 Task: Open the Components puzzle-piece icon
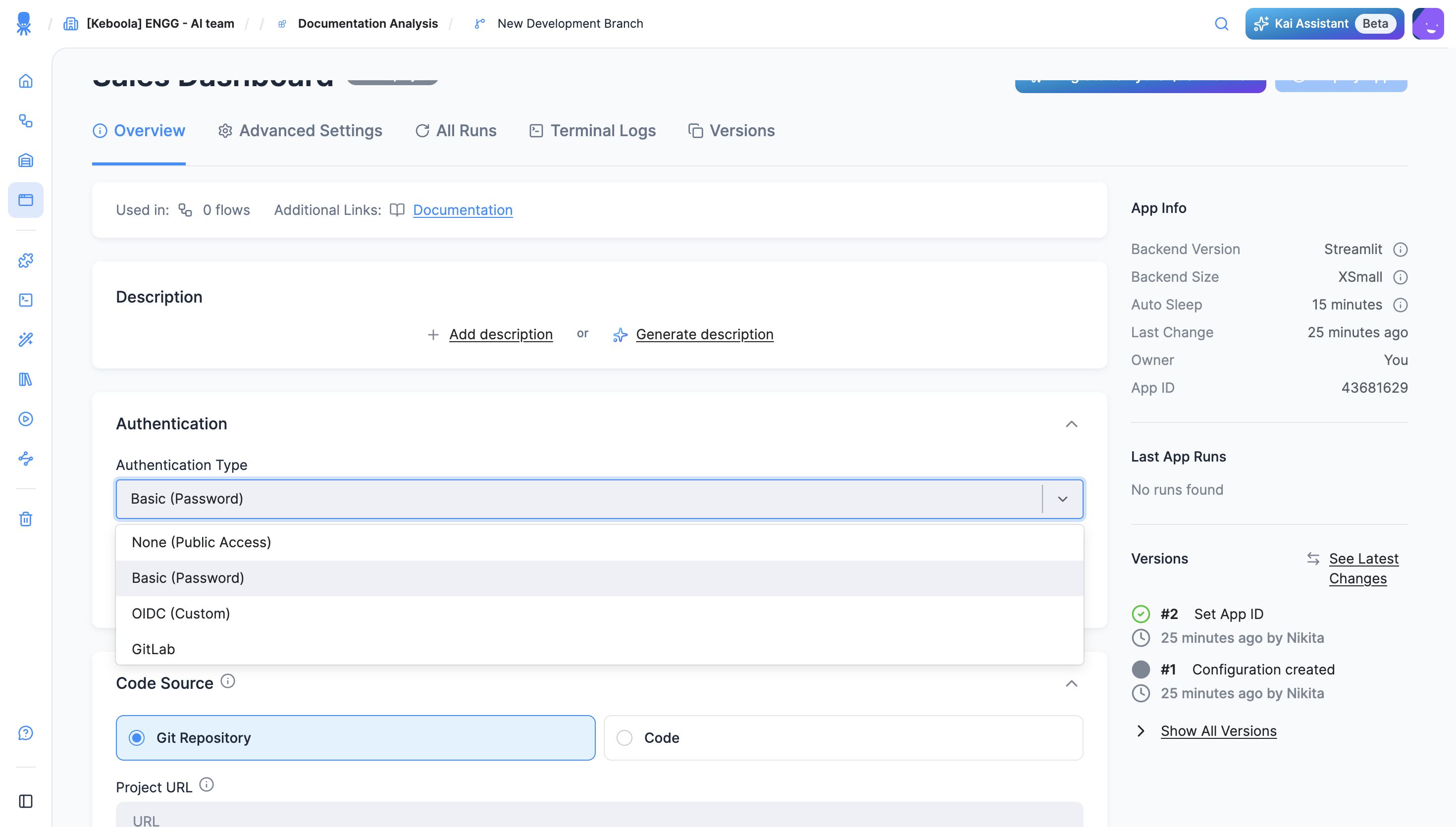pos(26,260)
